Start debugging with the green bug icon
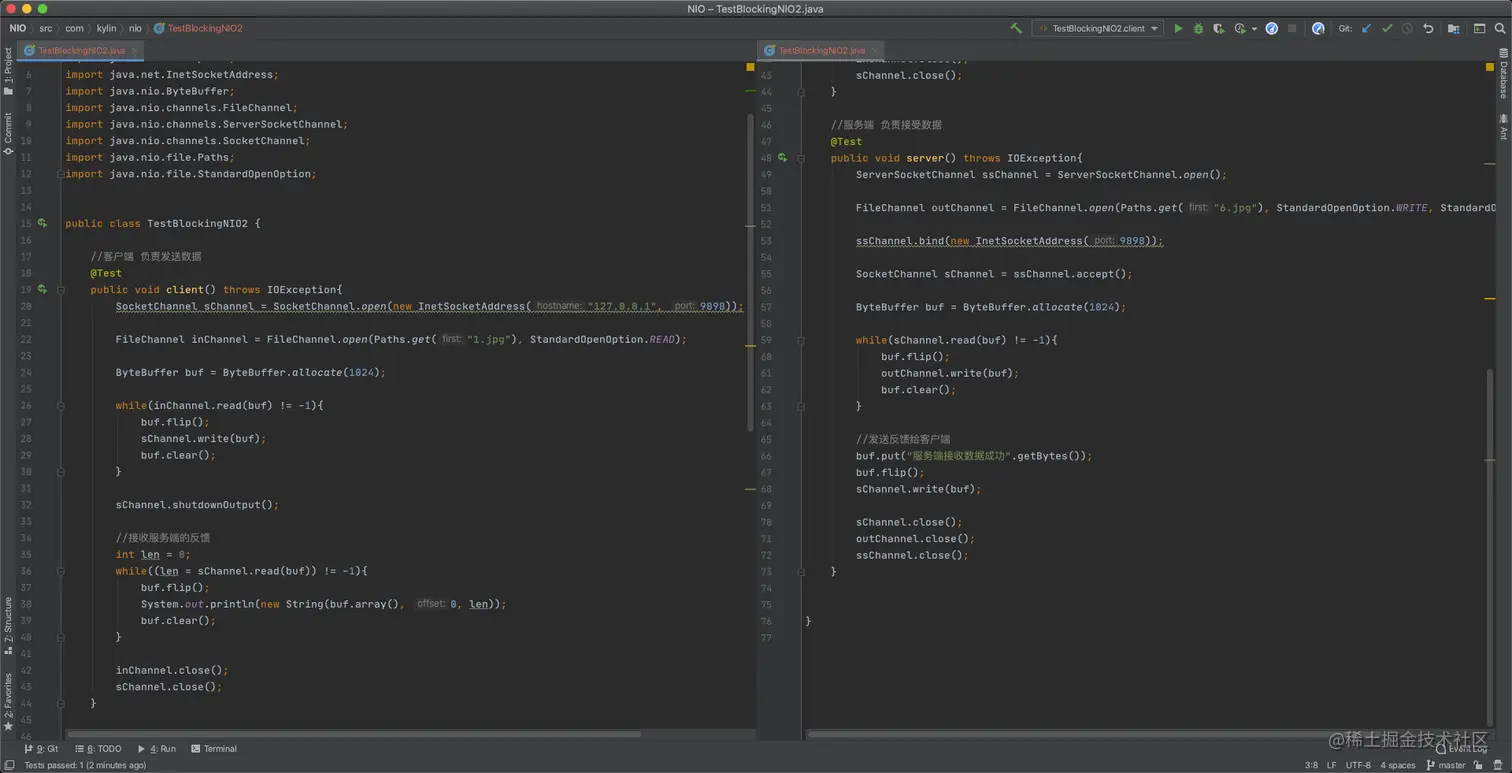 [1198, 29]
